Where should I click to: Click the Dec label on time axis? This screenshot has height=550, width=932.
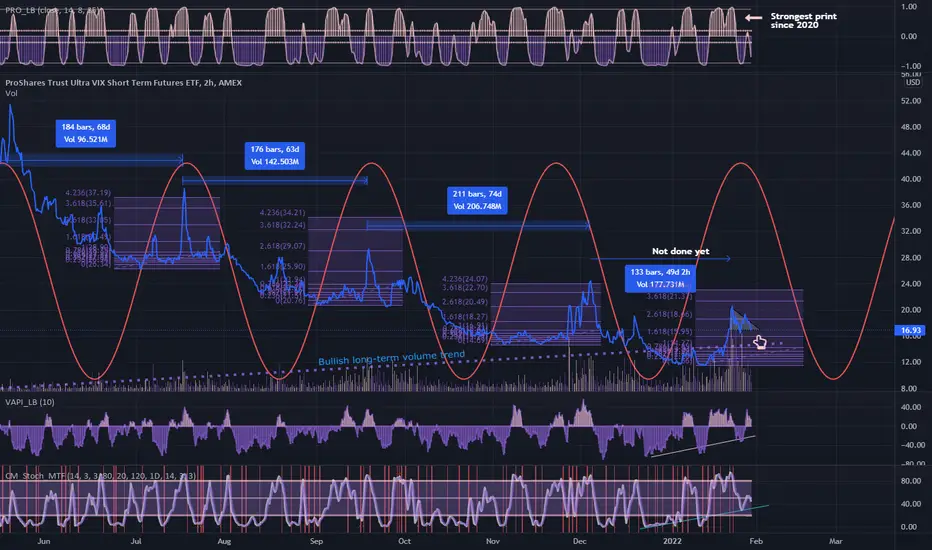[580, 541]
